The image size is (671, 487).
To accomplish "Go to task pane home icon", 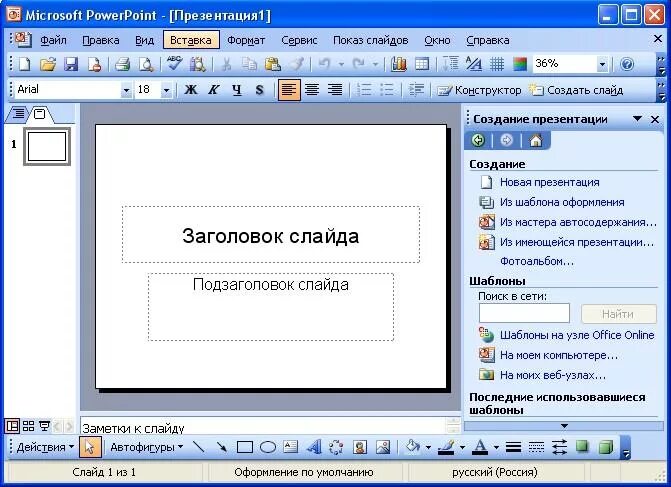I will tap(535, 140).
